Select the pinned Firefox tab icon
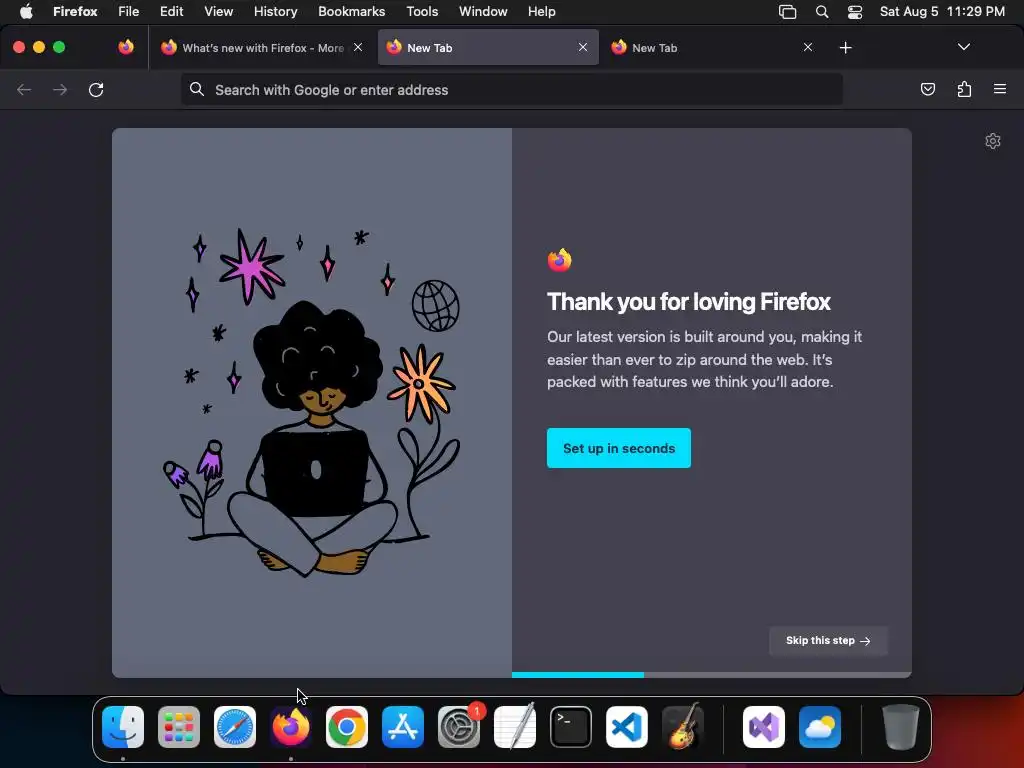Screen dimensions: 1024x768 (126, 47)
